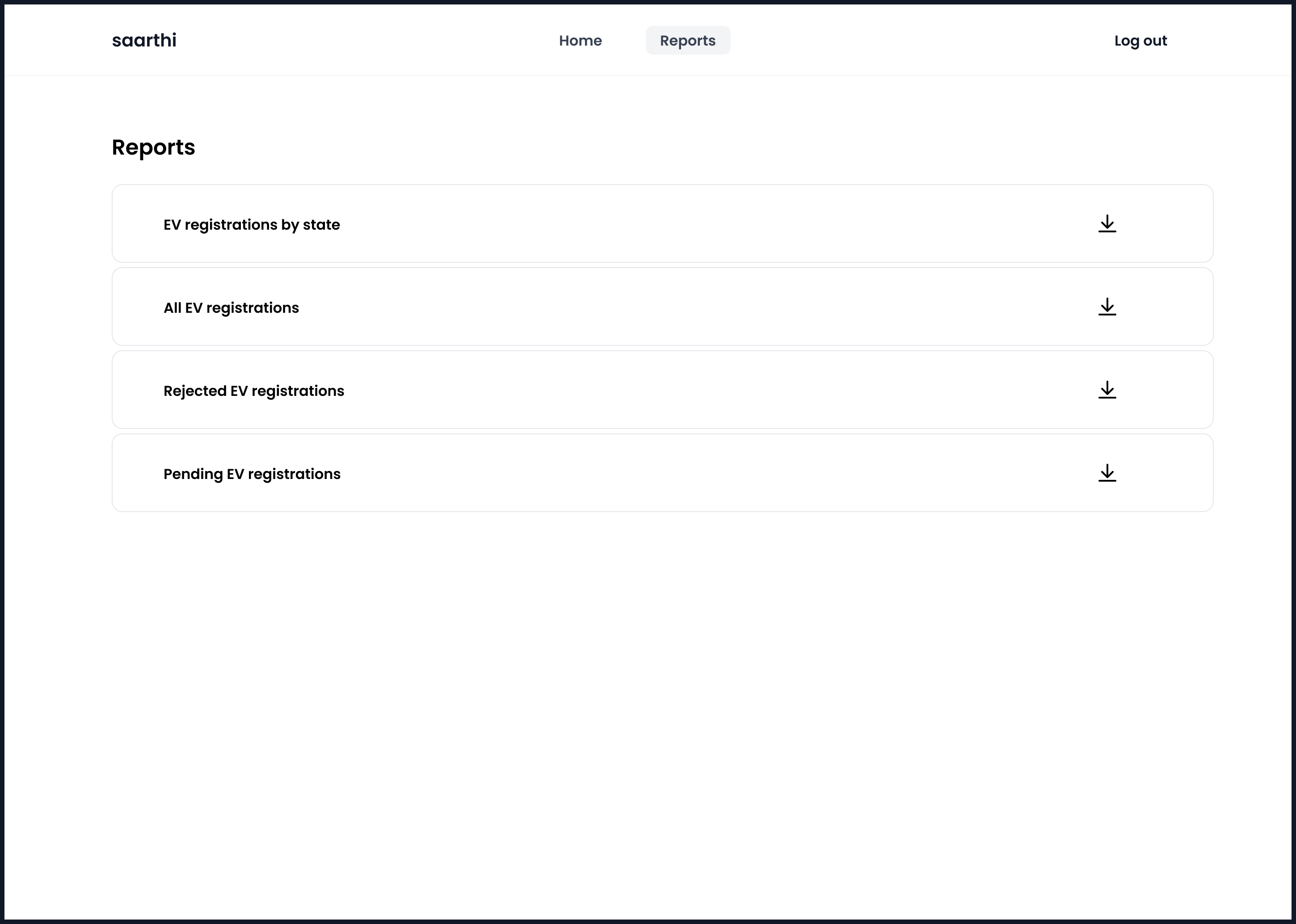
Task: Click the saarthi logo
Action: [x=144, y=40]
